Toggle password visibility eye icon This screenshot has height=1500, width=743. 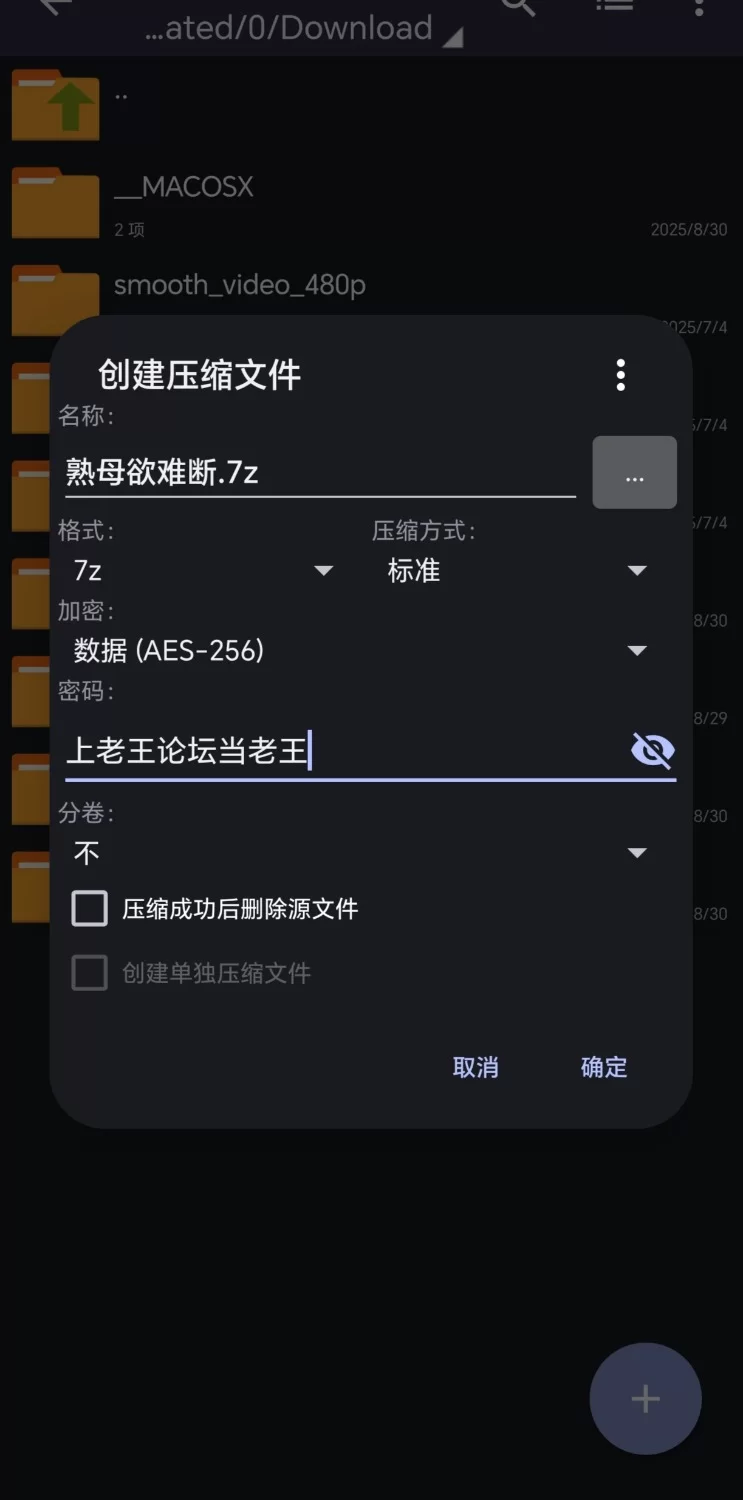(653, 750)
